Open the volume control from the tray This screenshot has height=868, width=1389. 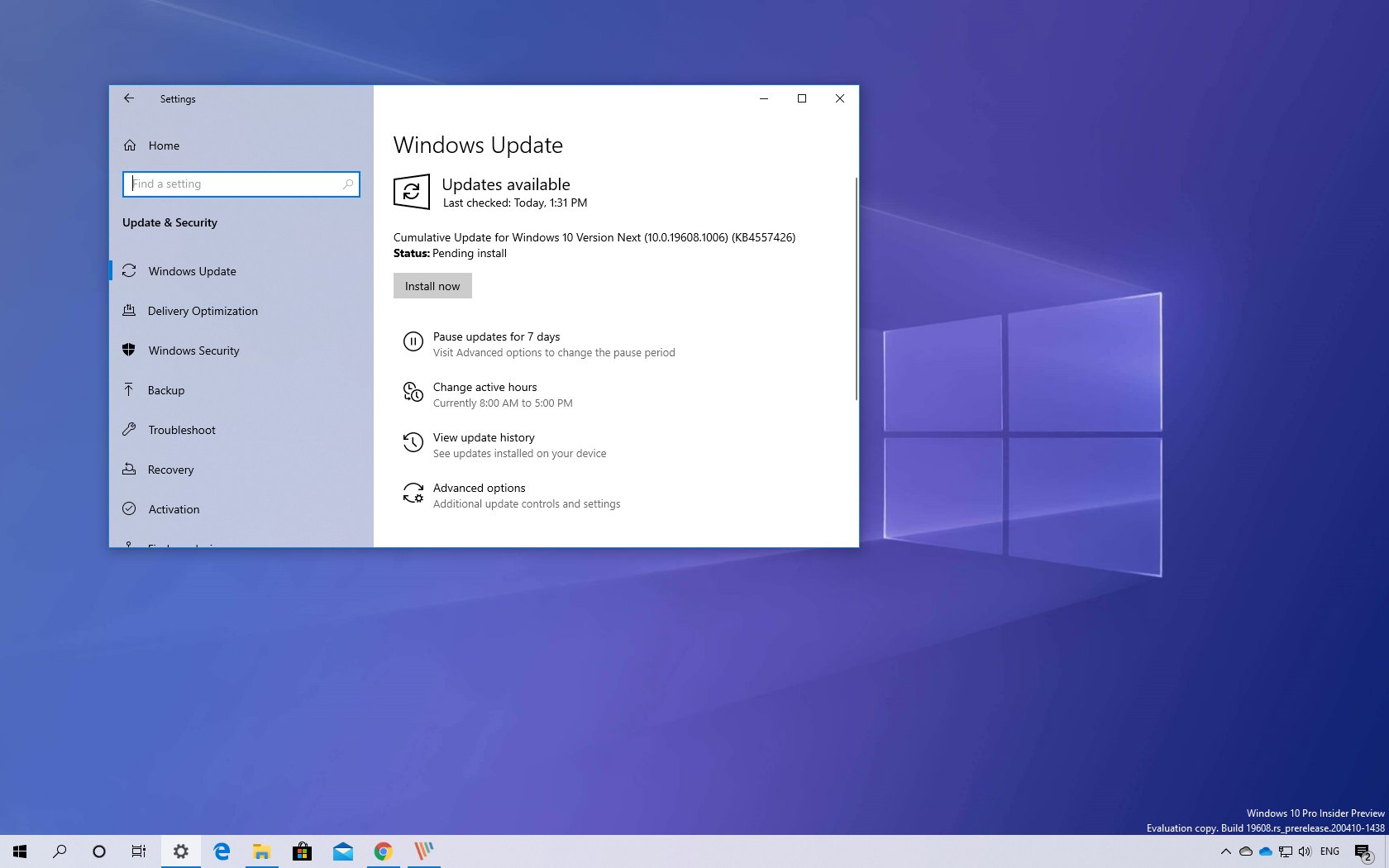1305,851
